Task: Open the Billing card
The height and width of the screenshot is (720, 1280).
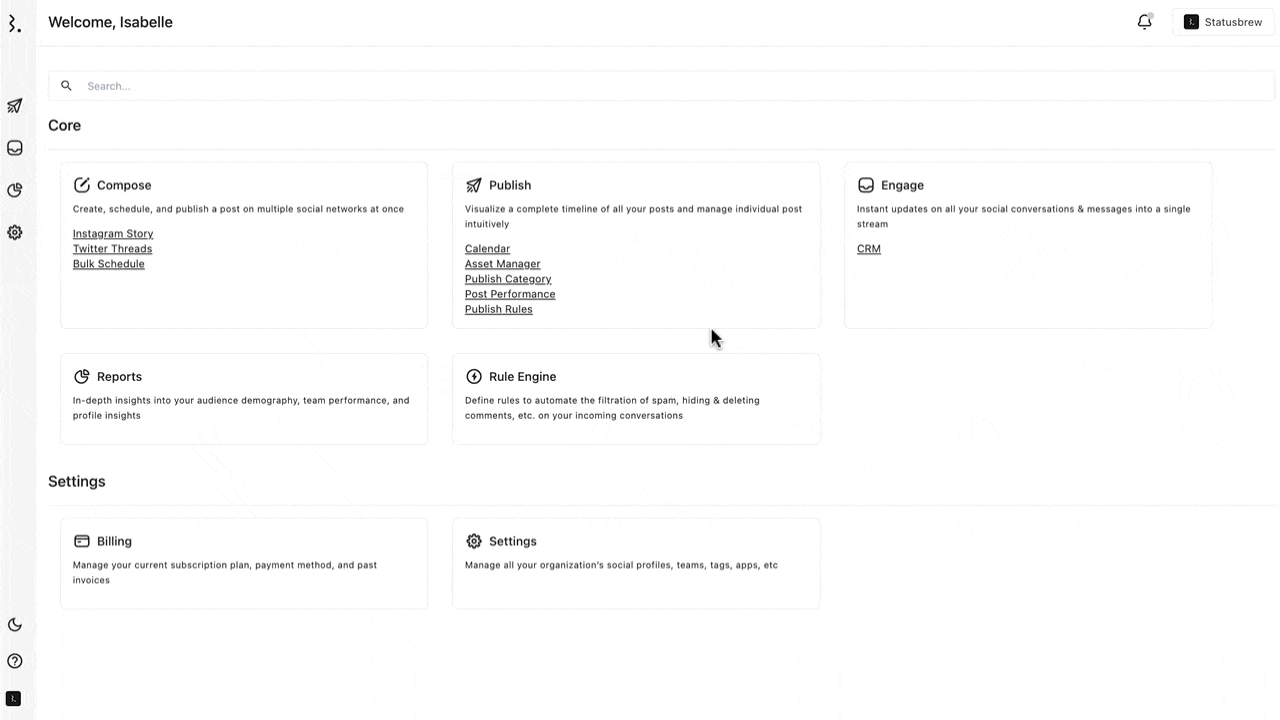Action: coord(244,563)
